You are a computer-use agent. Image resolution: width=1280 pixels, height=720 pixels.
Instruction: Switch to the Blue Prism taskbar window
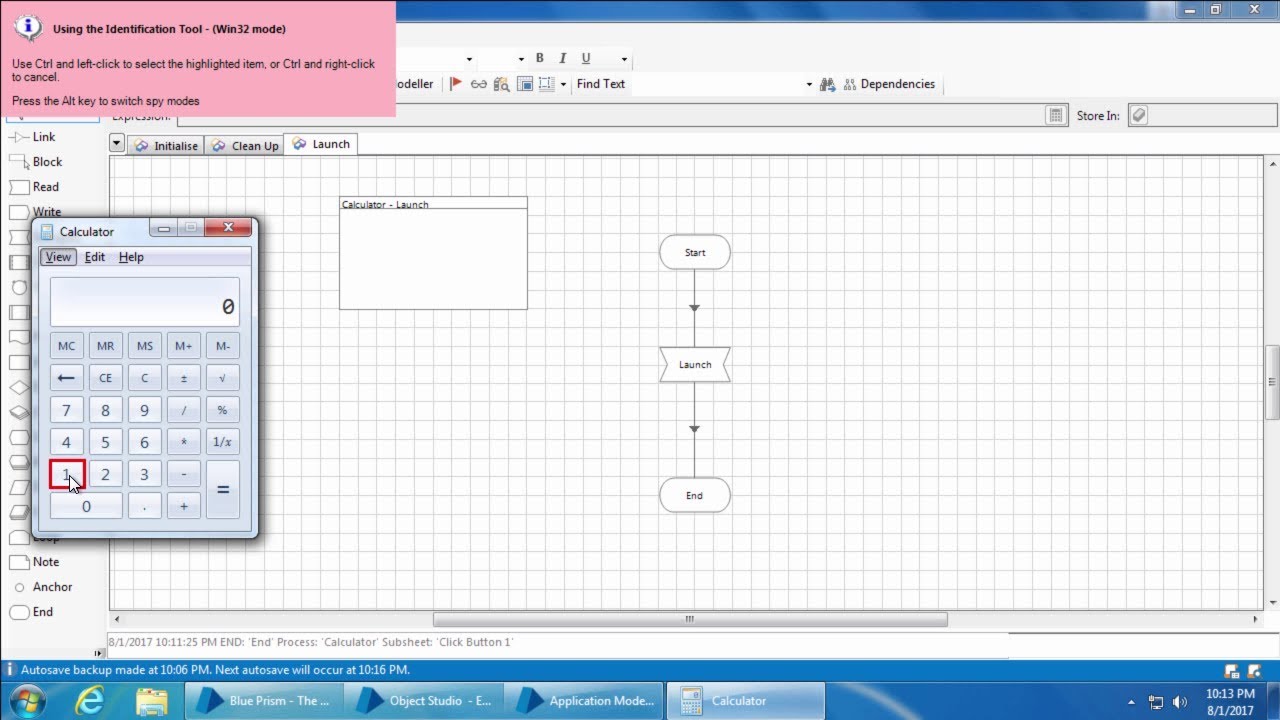pos(264,701)
